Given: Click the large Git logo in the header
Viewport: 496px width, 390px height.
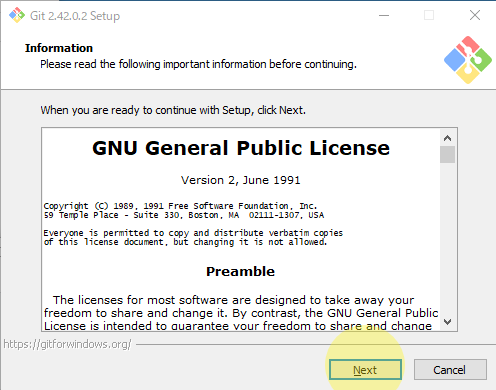Looking at the screenshot, I should [x=468, y=60].
